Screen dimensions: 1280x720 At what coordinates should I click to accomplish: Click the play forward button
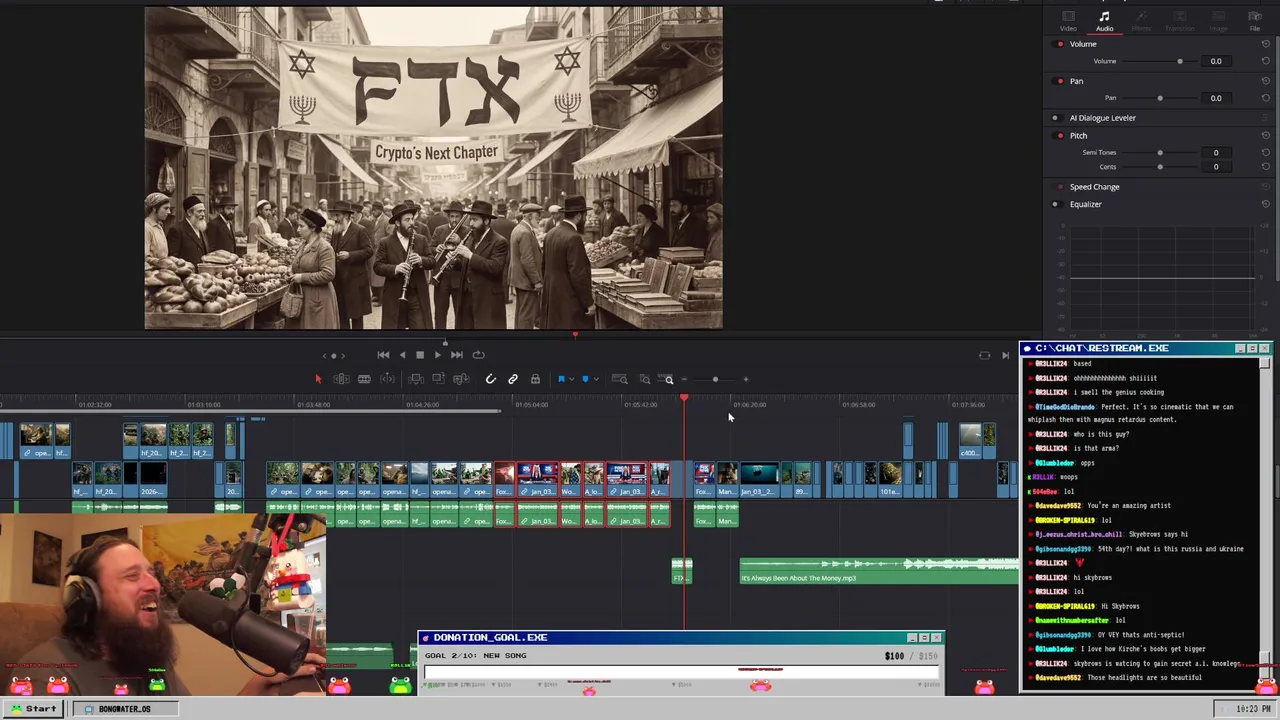pos(437,355)
